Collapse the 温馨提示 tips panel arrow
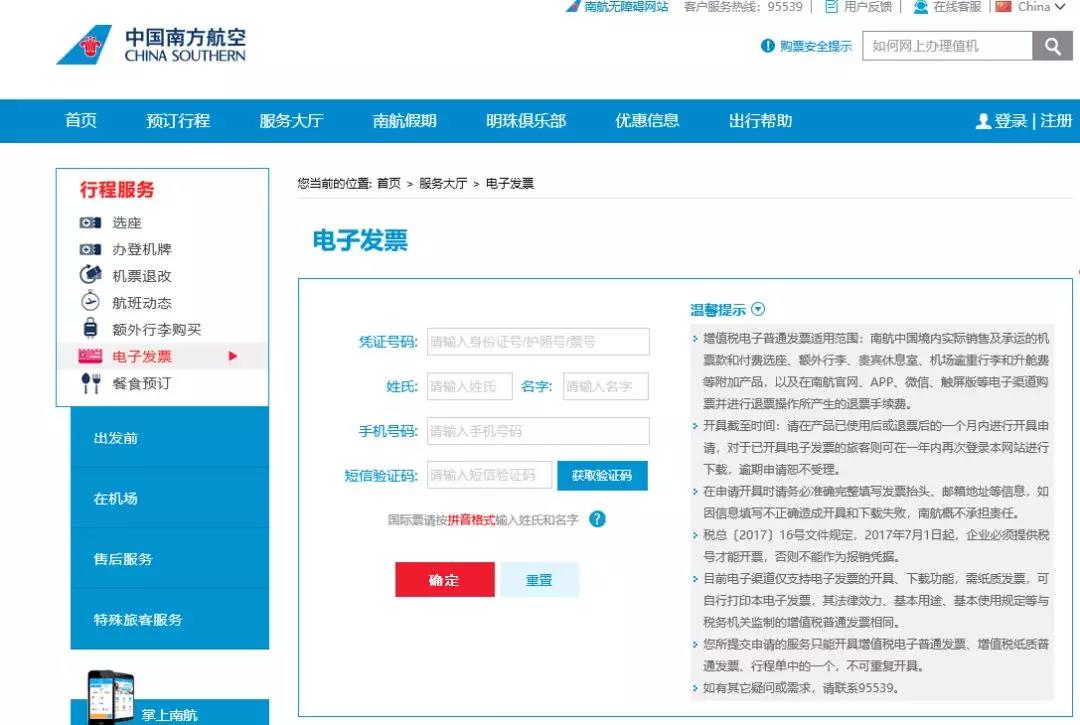Viewport: 1080px width, 725px height. coord(758,309)
